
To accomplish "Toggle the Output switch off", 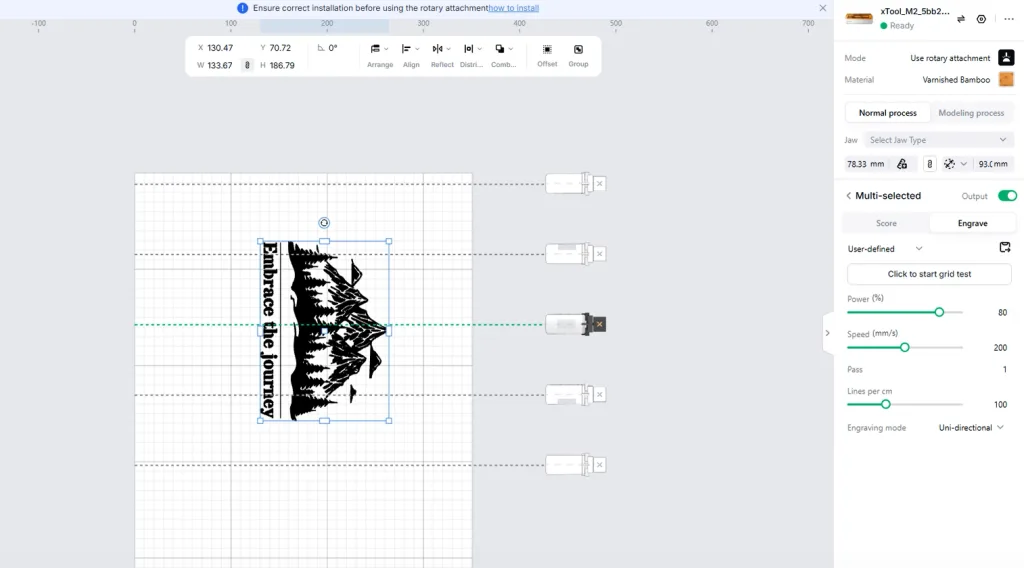I will pos(1007,196).
